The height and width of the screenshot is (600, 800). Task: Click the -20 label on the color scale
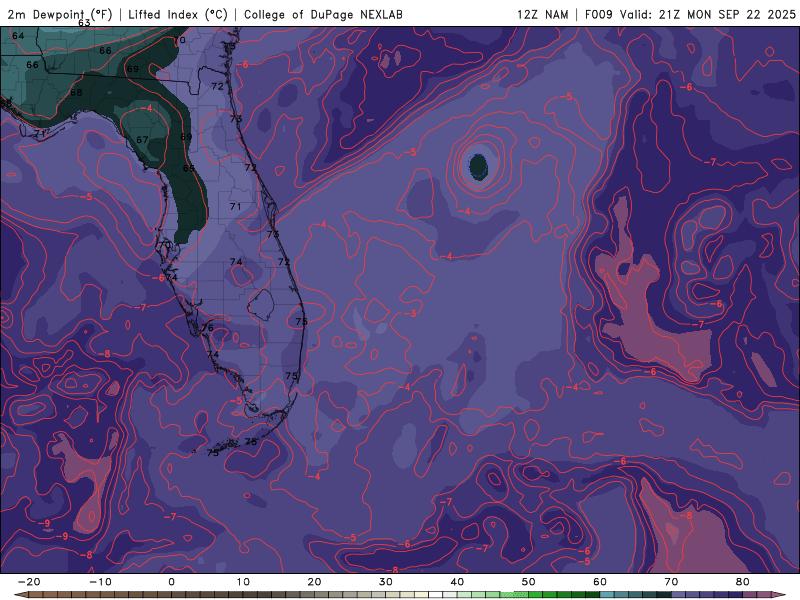29,582
